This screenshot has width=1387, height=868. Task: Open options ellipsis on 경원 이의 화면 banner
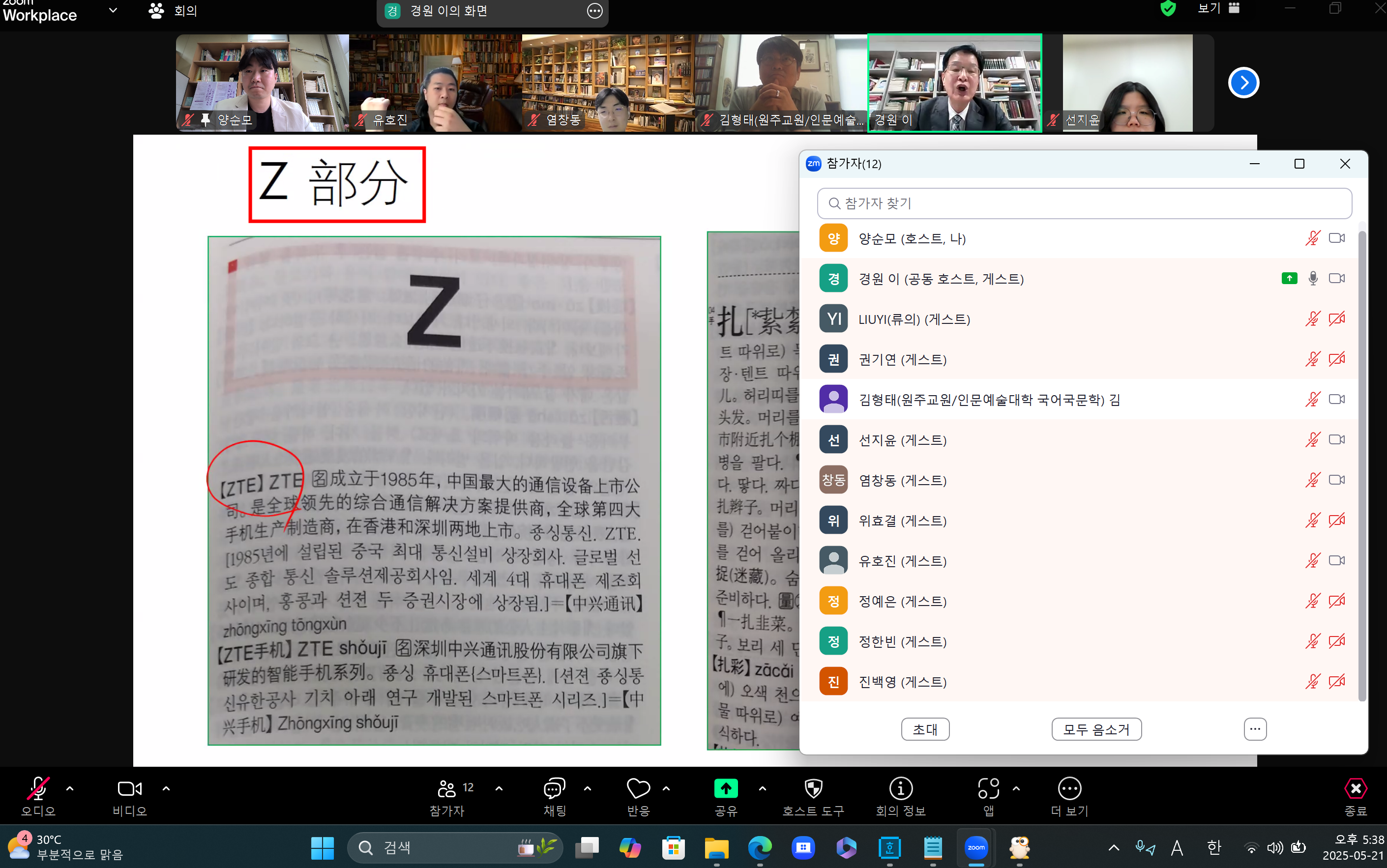click(x=595, y=11)
